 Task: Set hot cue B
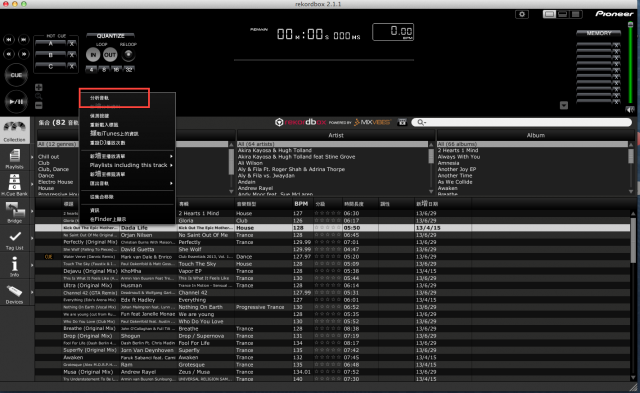[x=51, y=55]
